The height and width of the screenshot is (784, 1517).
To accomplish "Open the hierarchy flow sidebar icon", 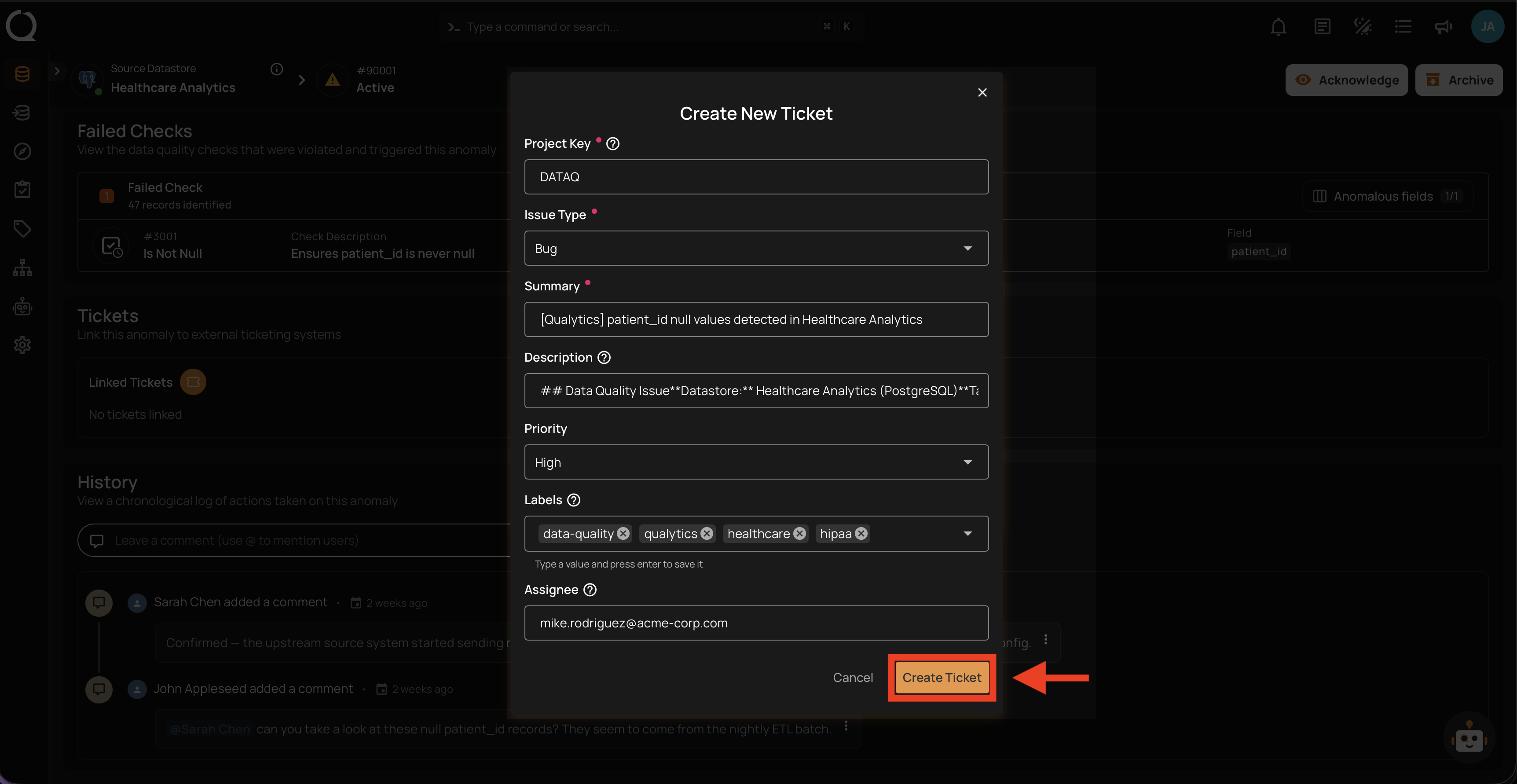I will [x=22, y=267].
